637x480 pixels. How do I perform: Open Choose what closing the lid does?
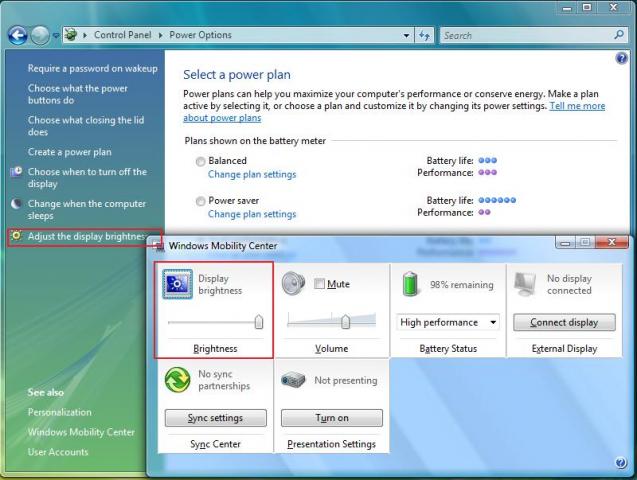[86, 126]
